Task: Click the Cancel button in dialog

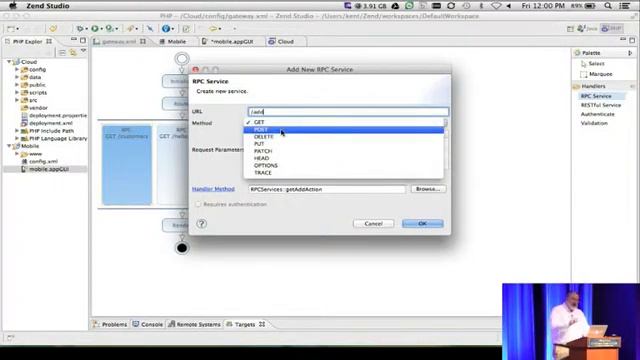Action: (373, 224)
